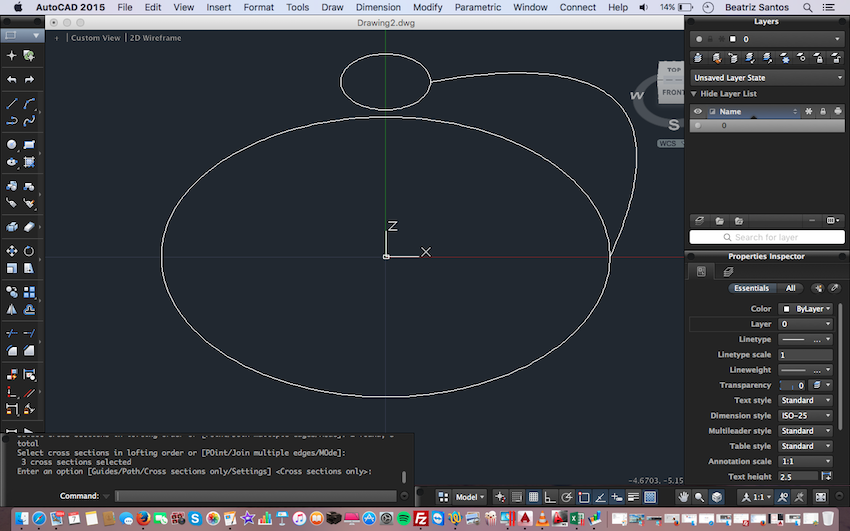Open the Text style Standard dropdown
This screenshot has width=850, height=531.
806,400
